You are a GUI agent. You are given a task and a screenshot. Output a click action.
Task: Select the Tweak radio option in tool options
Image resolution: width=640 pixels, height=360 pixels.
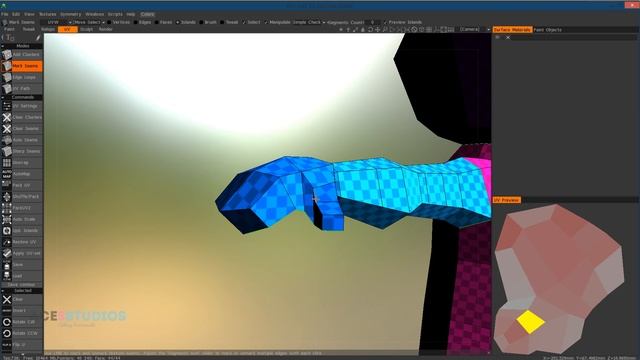tap(229, 22)
